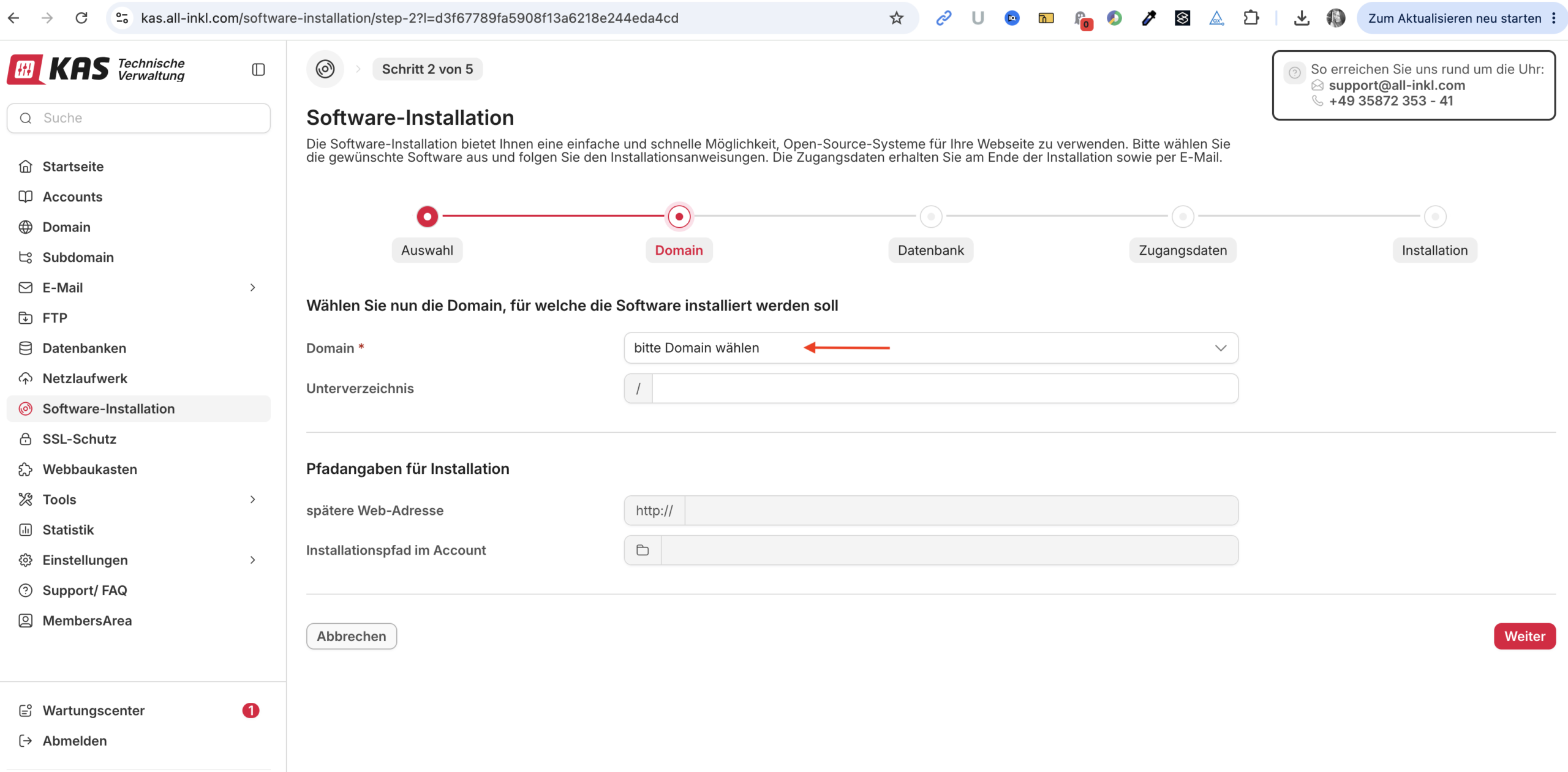Viewport: 1568px width, 772px height.
Task: Click into the Unterverzeichnis input field
Action: click(945, 388)
